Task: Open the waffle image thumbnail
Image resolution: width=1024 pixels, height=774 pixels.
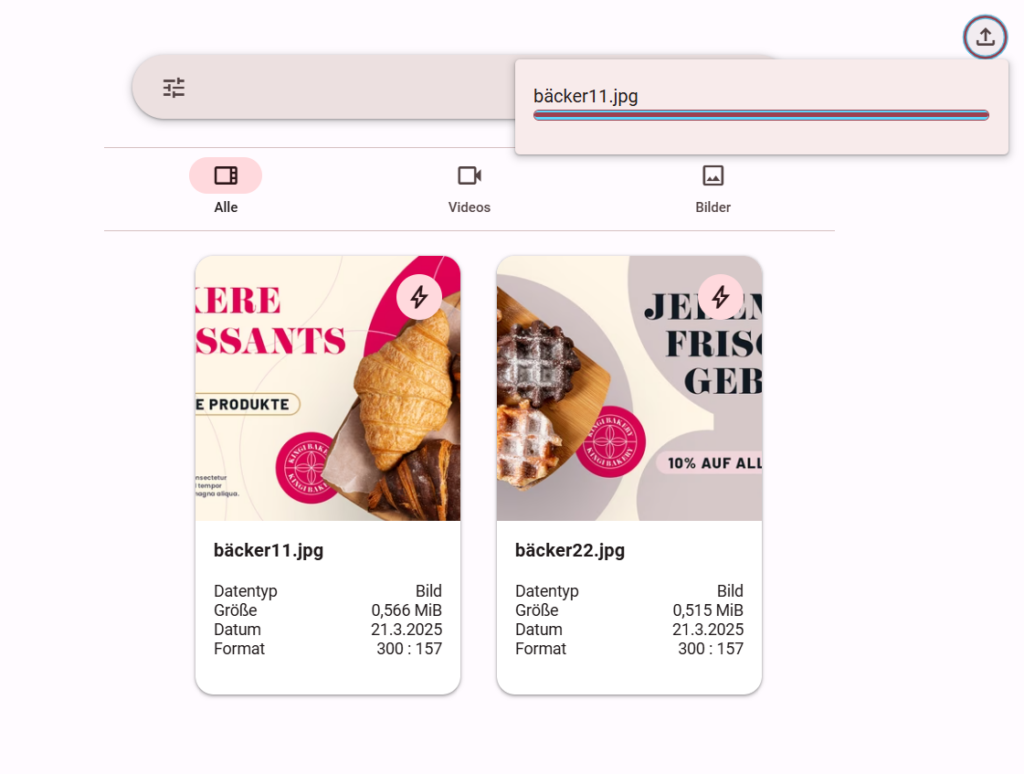Action: (629, 388)
